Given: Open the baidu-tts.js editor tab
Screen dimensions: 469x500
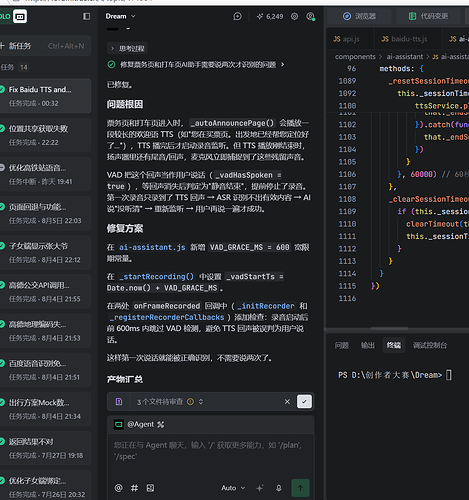Looking at the screenshot, I should point(404,39).
